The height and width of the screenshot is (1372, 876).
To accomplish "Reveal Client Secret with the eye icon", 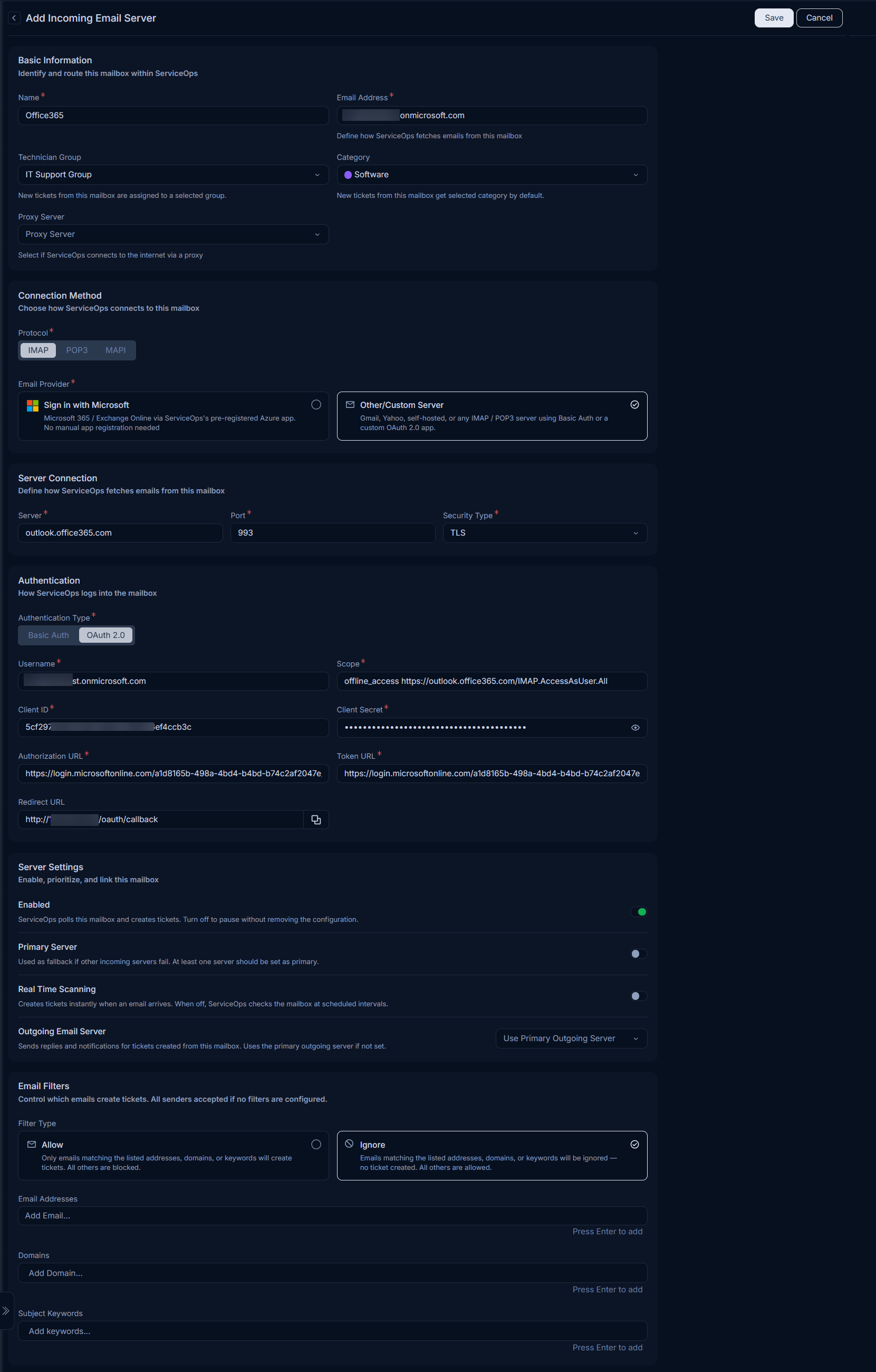I will (635, 728).
